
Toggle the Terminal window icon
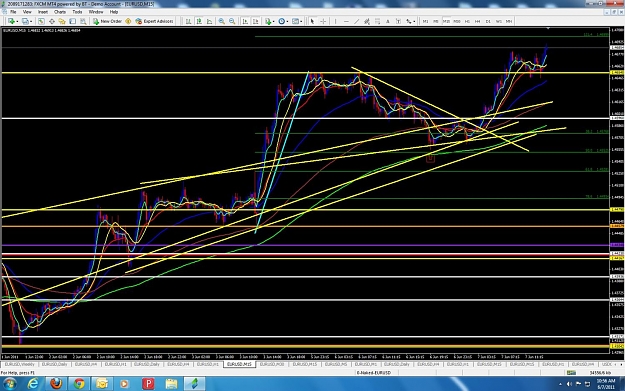tap(73, 21)
